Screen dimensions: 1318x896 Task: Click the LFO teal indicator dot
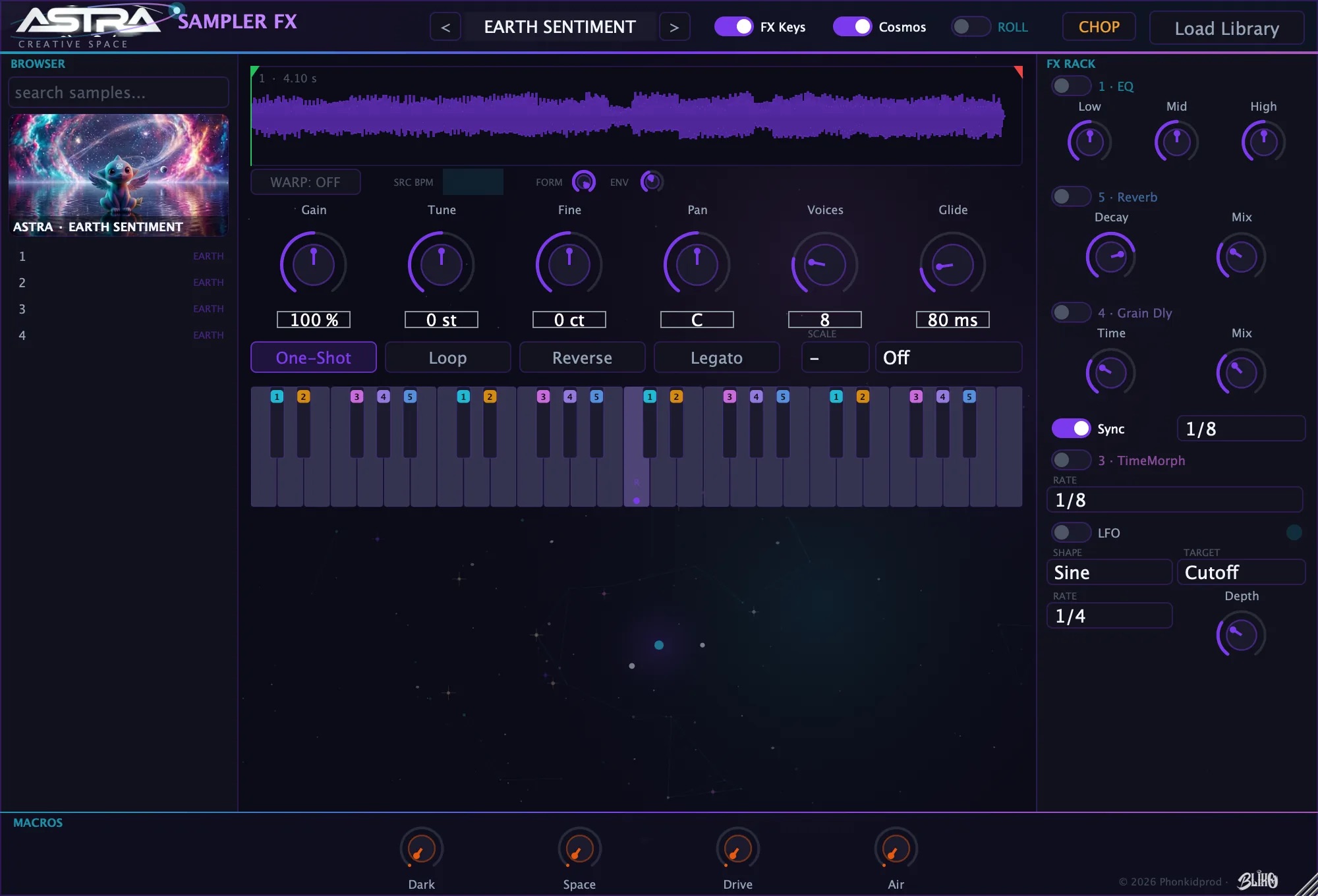[x=1294, y=532]
